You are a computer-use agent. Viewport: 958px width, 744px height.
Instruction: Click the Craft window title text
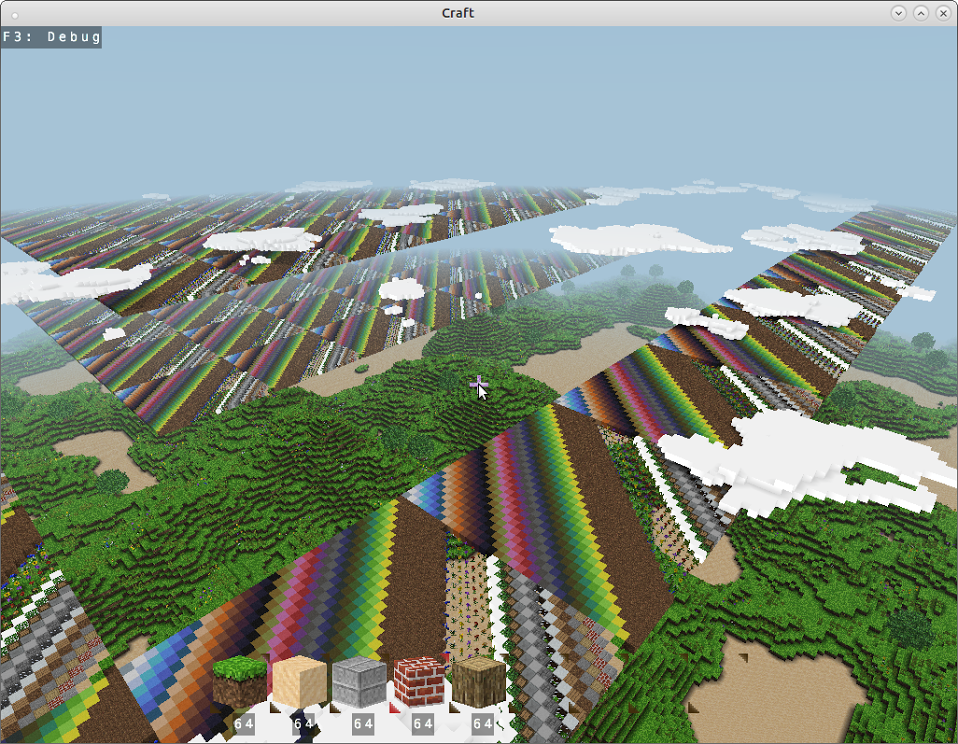(458, 13)
